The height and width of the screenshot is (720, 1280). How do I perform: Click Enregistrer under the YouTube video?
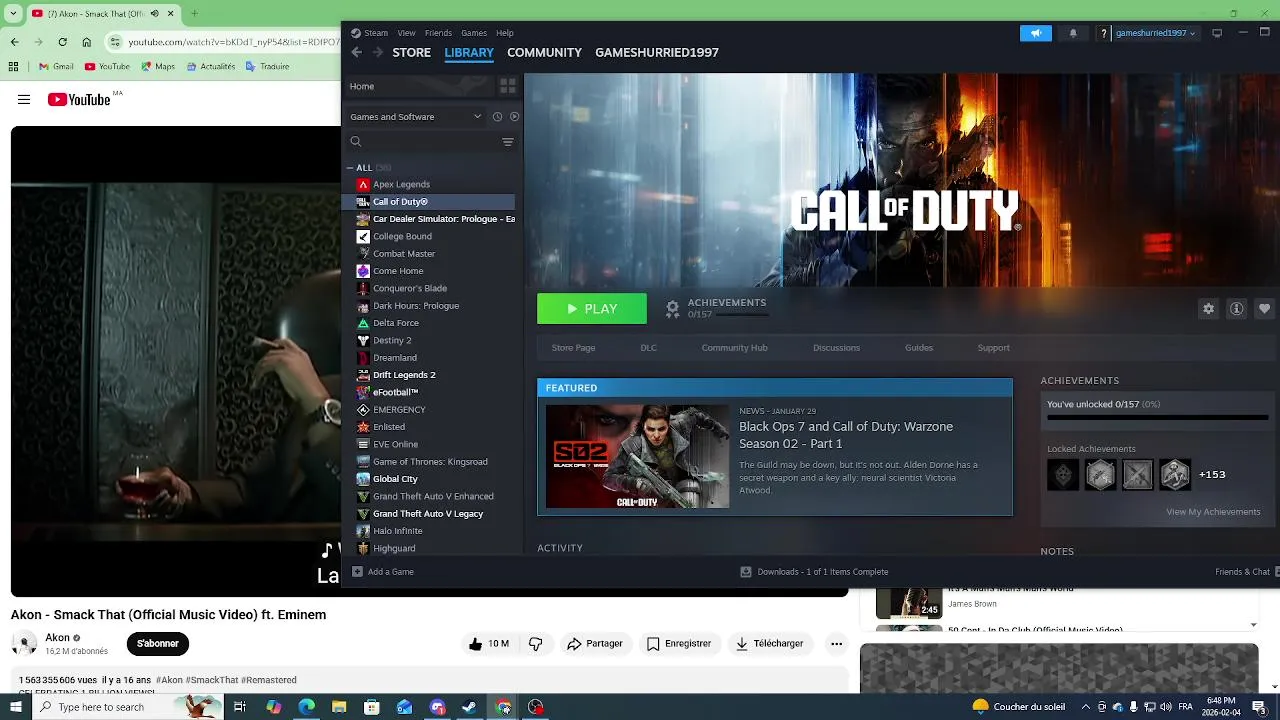tap(678, 644)
